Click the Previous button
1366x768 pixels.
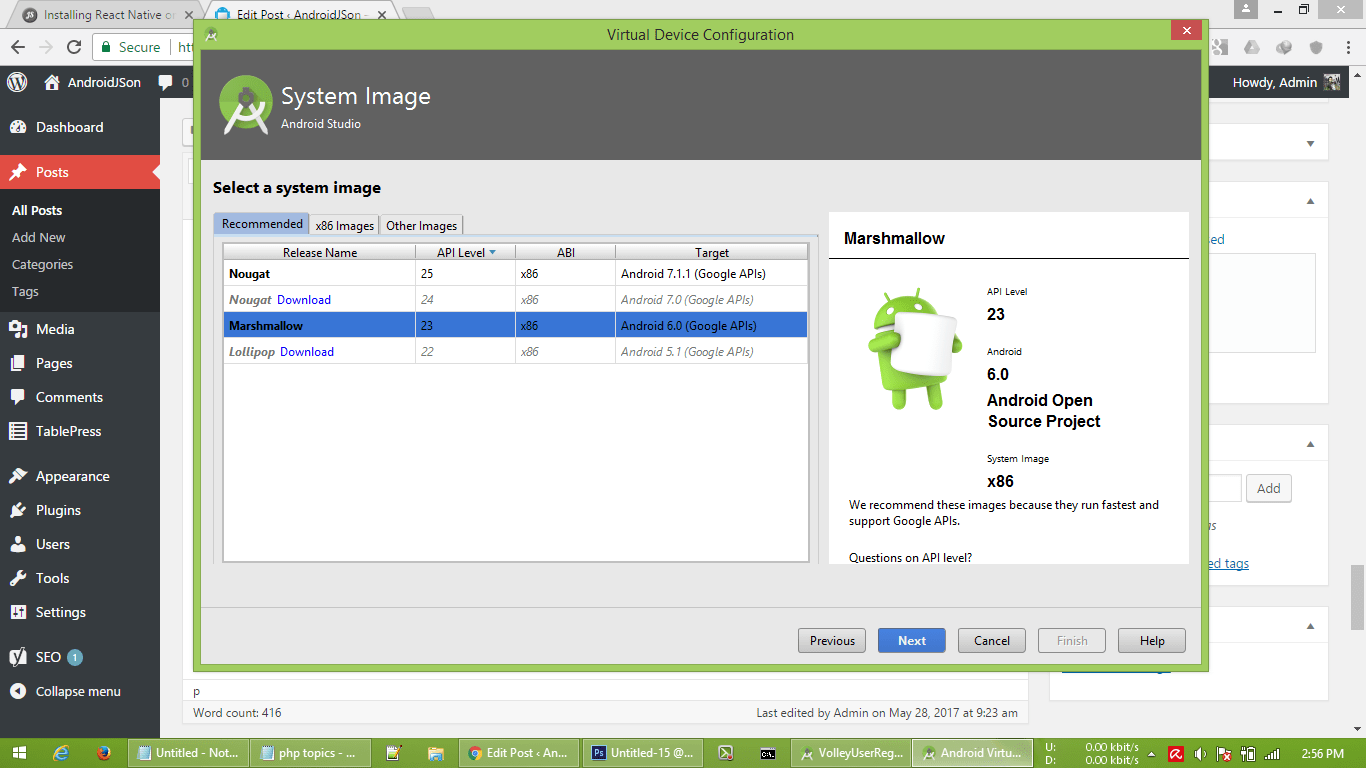pyautogui.click(x=832, y=641)
